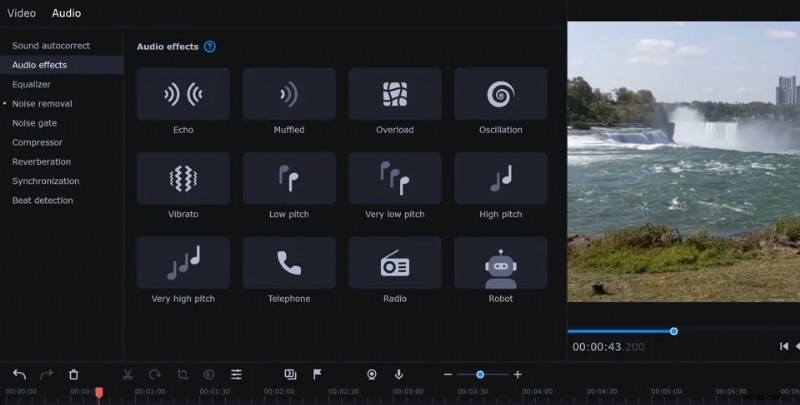This screenshot has height=405, width=800.
Task: Select the Radio effect tile
Action: 395,263
